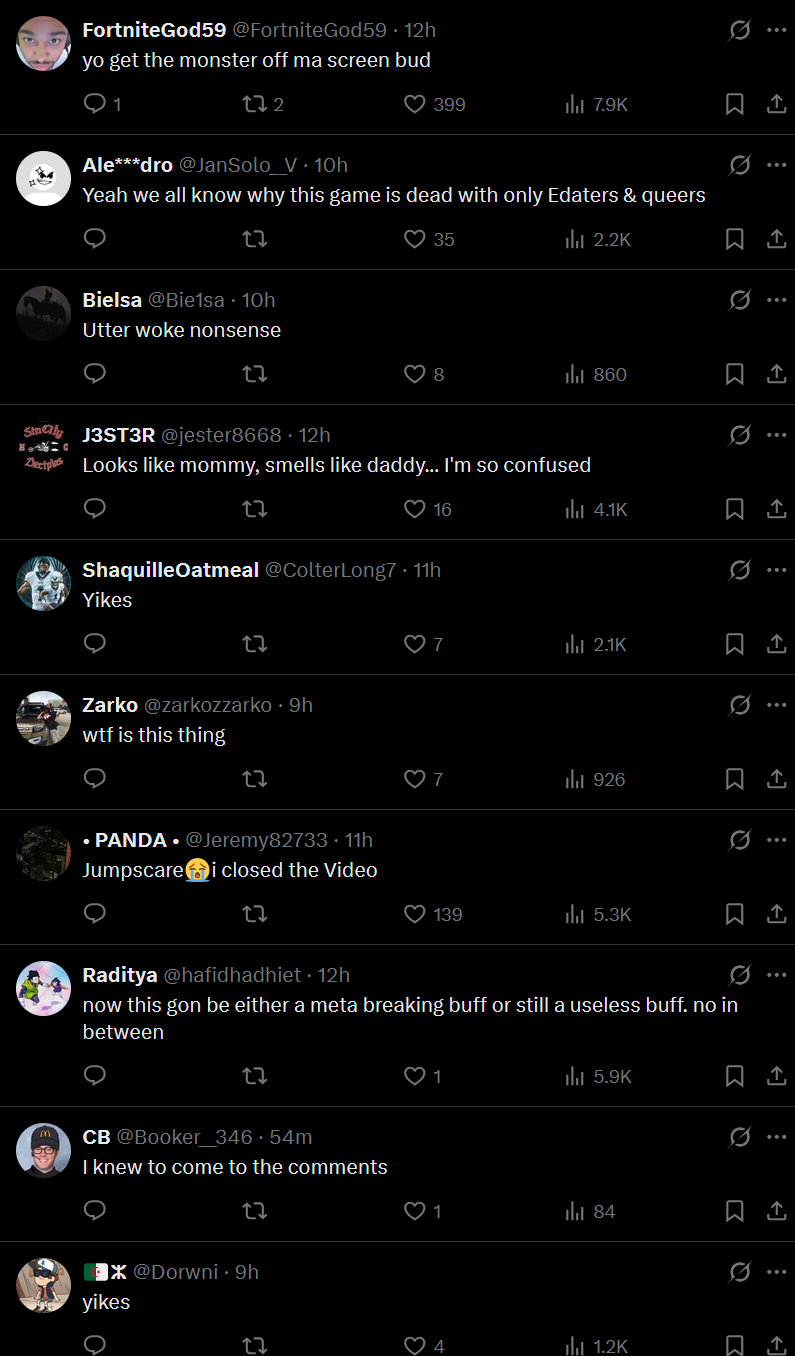Open more options for Raditya's reply
The image size is (795, 1356).
(x=776, y=975)
